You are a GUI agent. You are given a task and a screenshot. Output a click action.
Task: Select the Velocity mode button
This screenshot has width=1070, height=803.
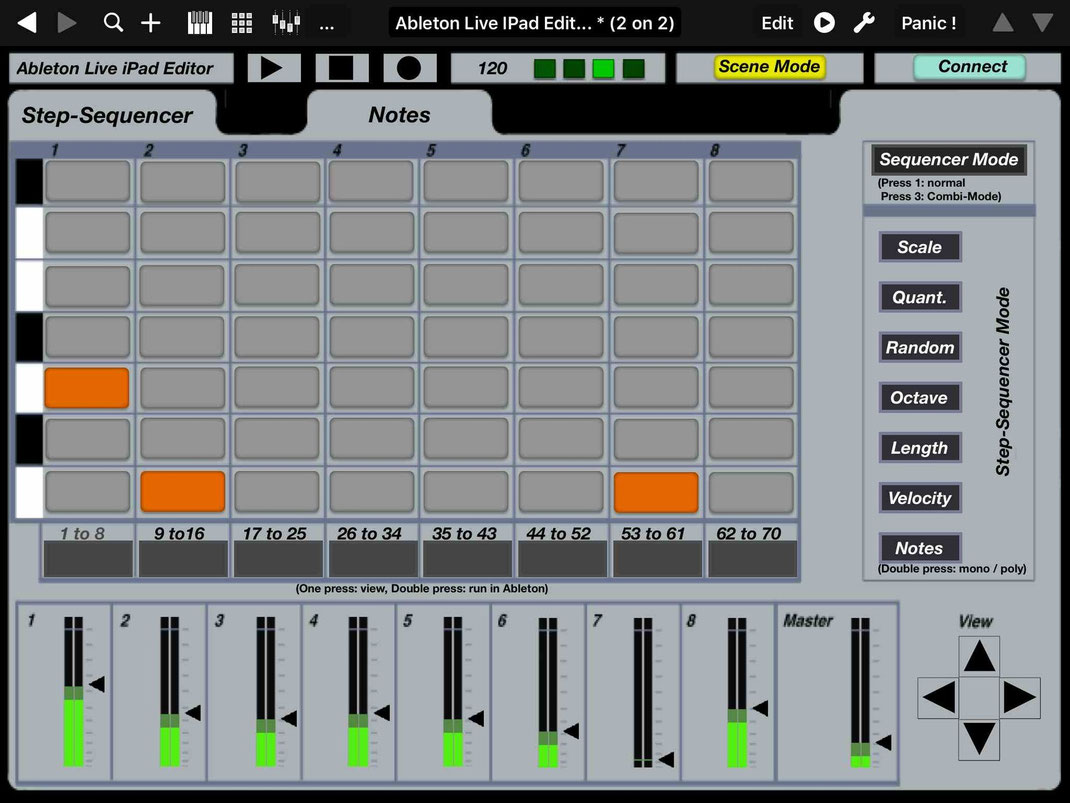pos(920,498)
